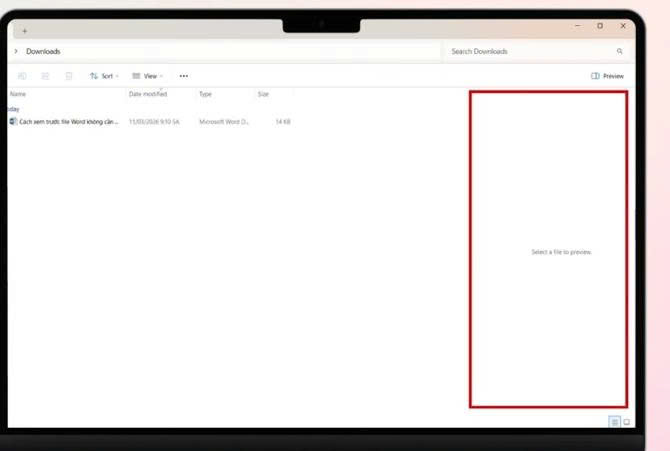Click the third greyed toolbar icon left of Sort
This screenshot has height=451, width=670.
[x=68, y=76]
